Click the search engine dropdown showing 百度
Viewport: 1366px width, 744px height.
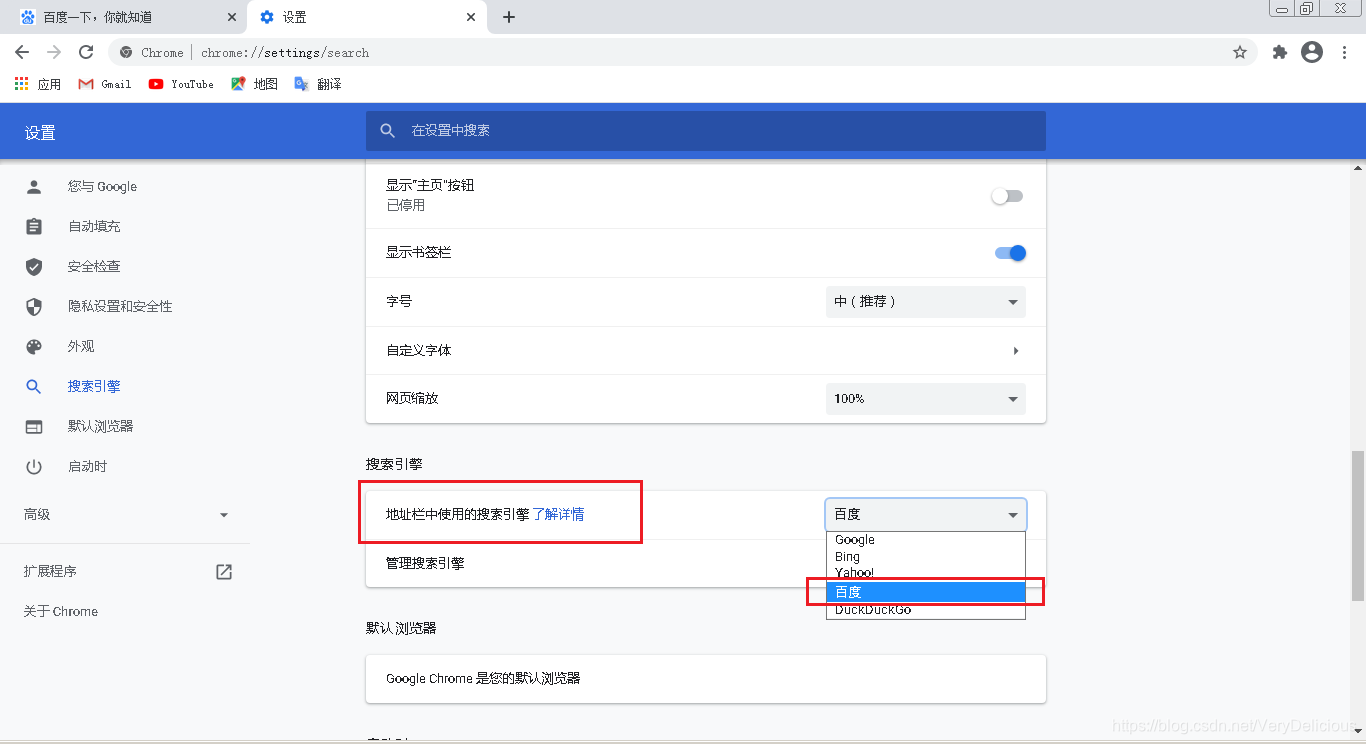[925, 514]
